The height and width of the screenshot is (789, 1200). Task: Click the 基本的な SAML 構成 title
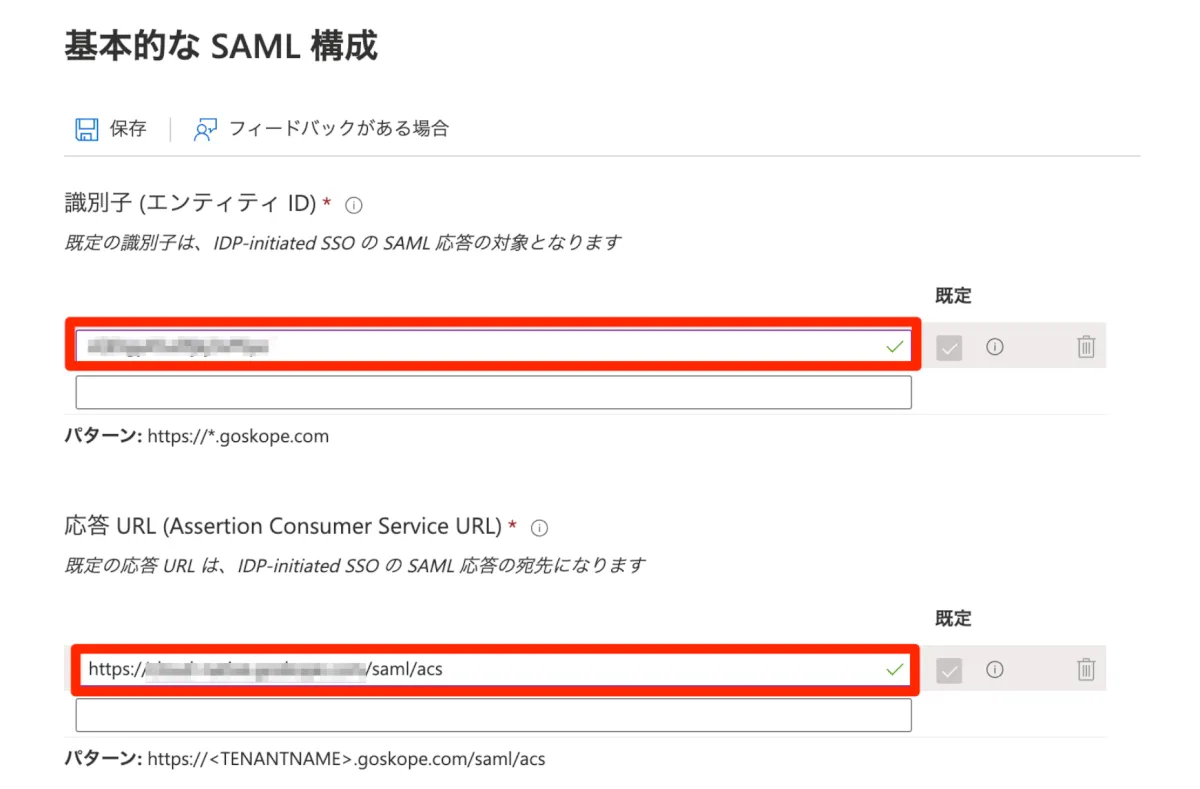pos(221,47)
